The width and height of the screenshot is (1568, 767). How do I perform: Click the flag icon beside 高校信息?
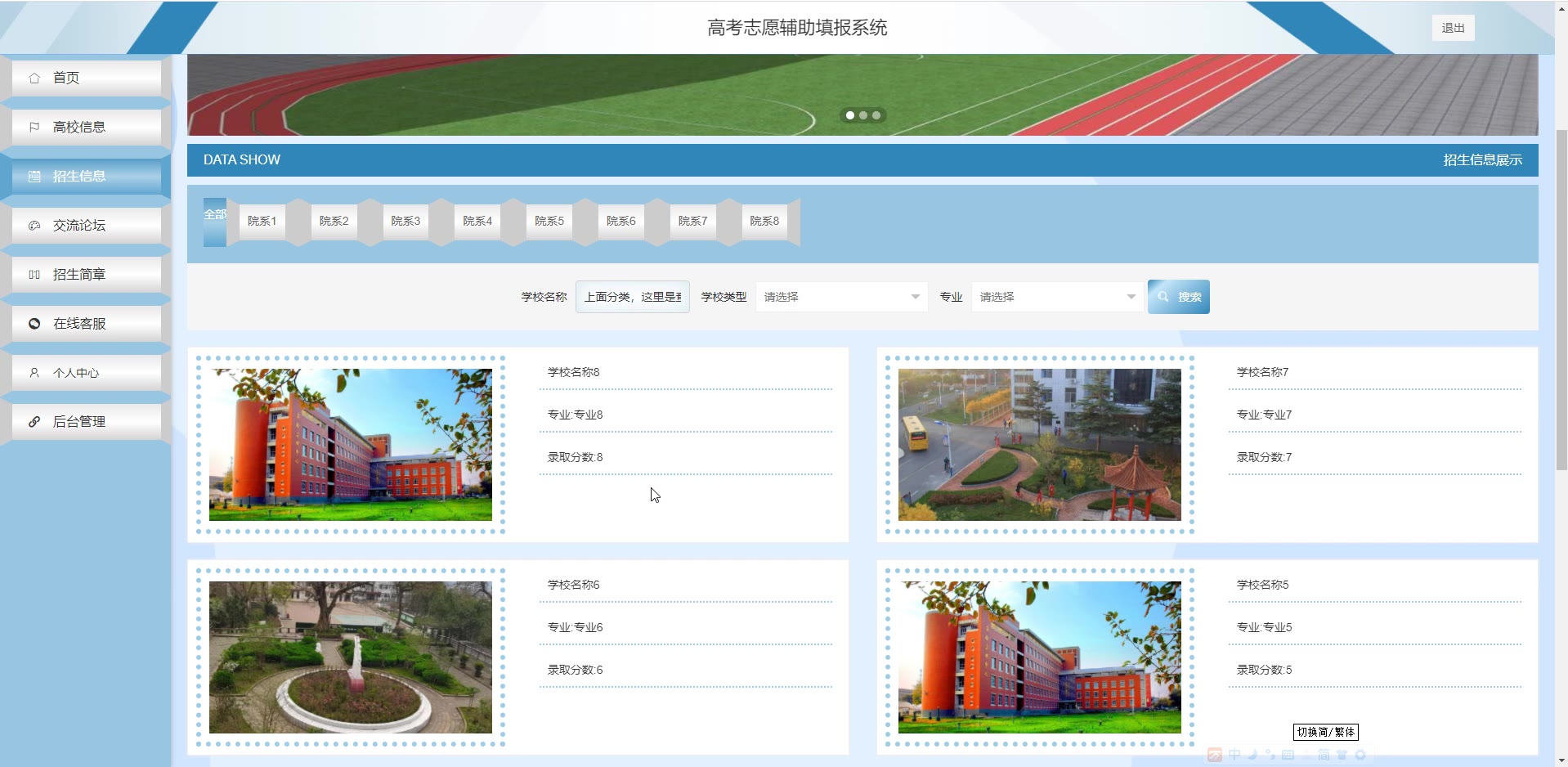[34, 128]
